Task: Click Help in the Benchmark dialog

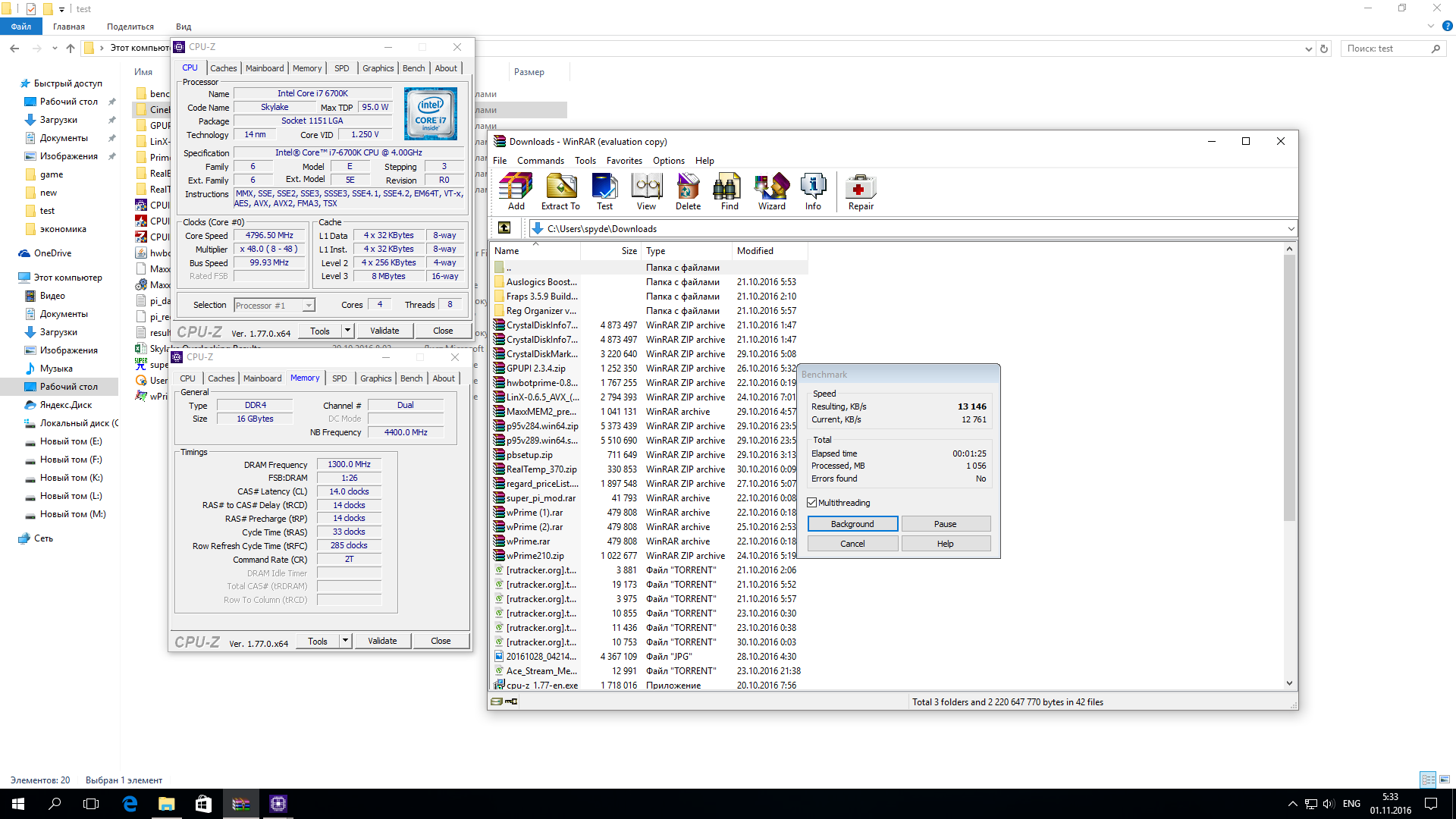Action: pyautogui.click(x=945, y=544)
